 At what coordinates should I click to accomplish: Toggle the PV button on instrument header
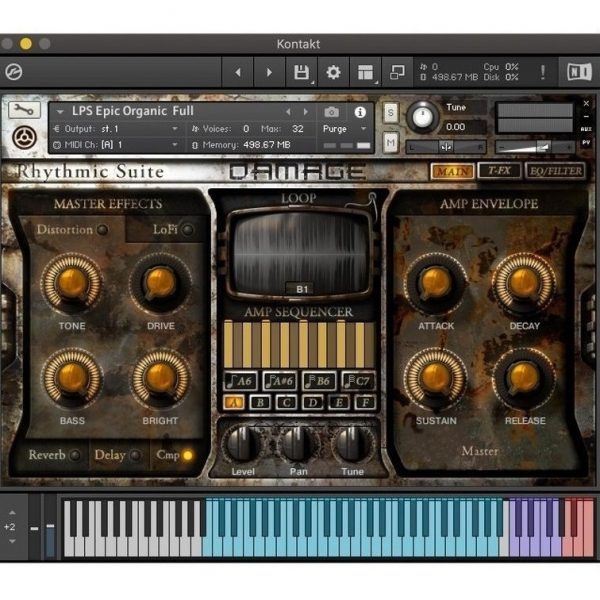coord(586,142)
